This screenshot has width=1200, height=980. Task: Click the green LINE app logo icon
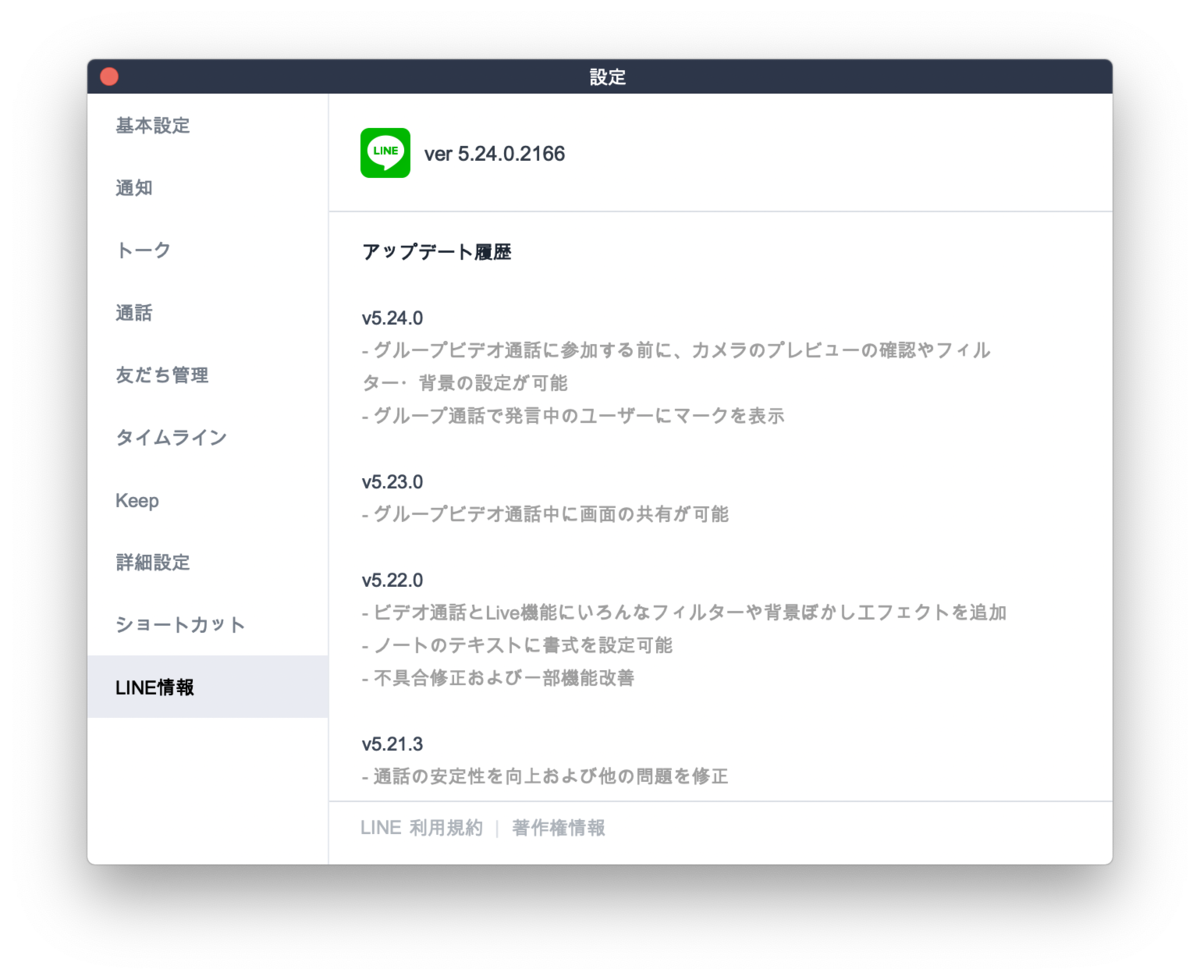(385, 153)
